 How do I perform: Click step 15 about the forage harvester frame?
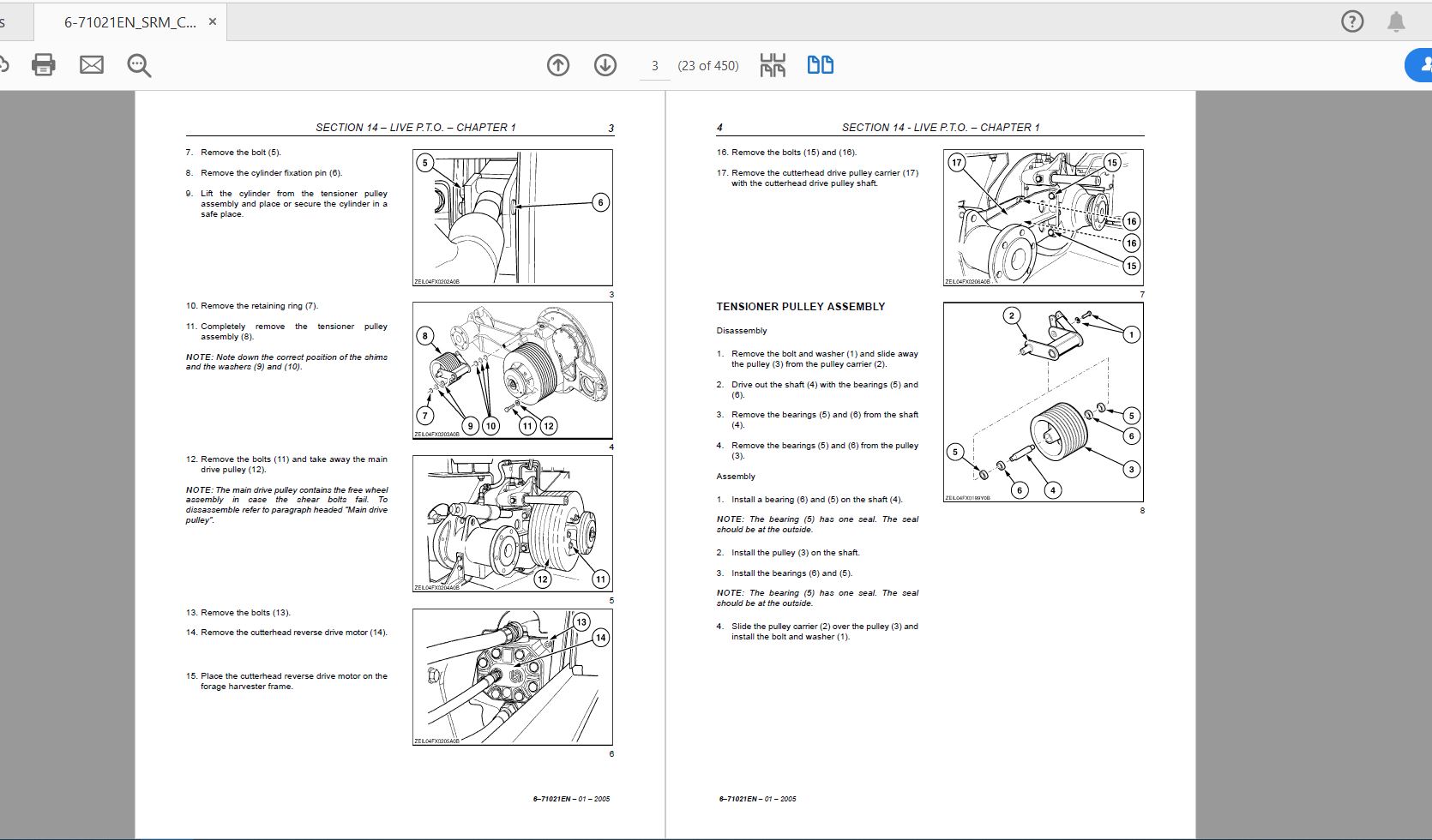point(286,681)
